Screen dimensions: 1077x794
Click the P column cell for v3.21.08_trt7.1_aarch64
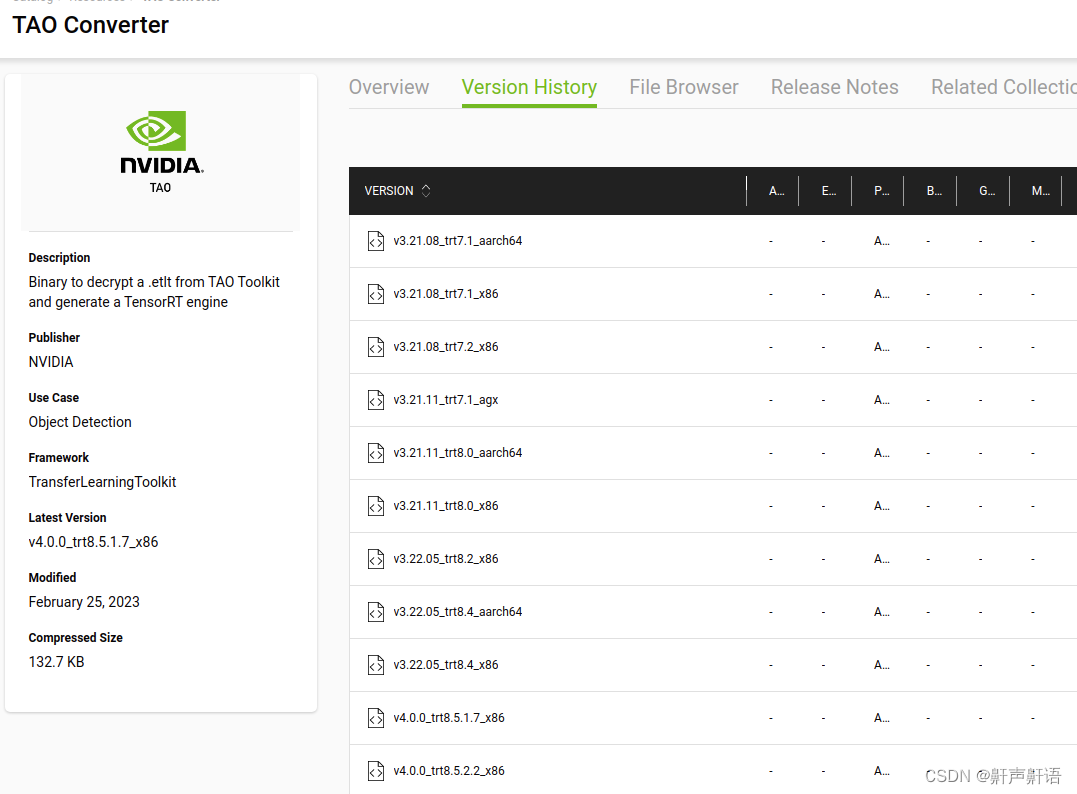(881, 241)
